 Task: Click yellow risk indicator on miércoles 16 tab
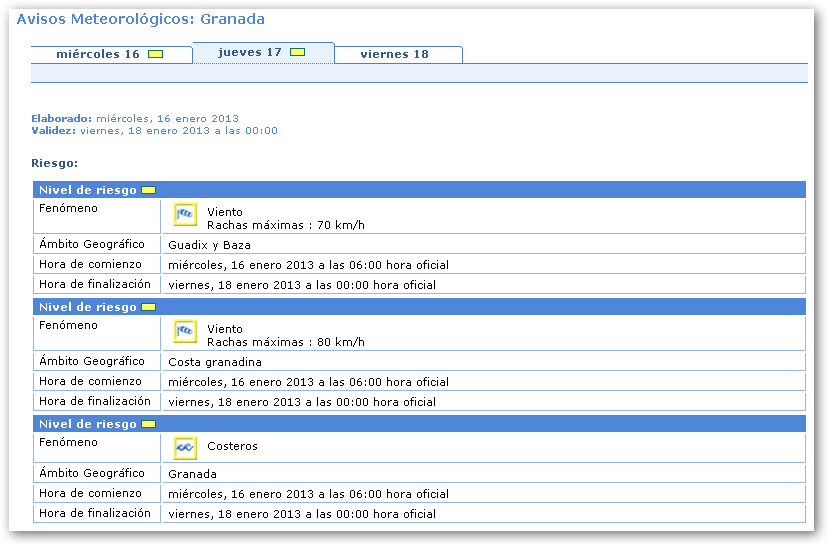[155, 54]
